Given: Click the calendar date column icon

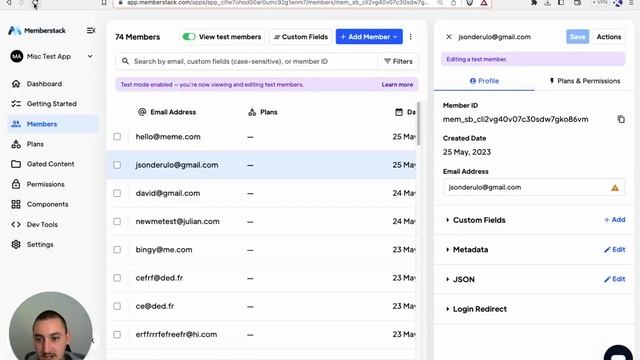Looking at the screenshot, I should pyautogui.click(x=399, y=112).
